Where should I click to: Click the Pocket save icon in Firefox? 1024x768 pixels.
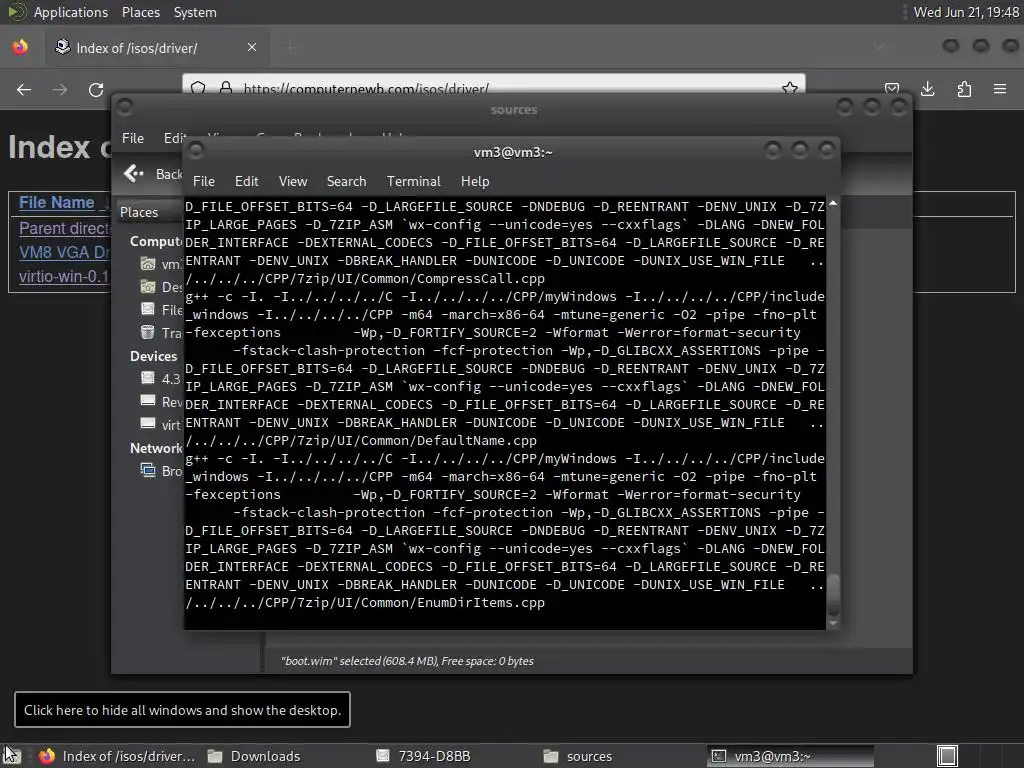tap(891, 89)
